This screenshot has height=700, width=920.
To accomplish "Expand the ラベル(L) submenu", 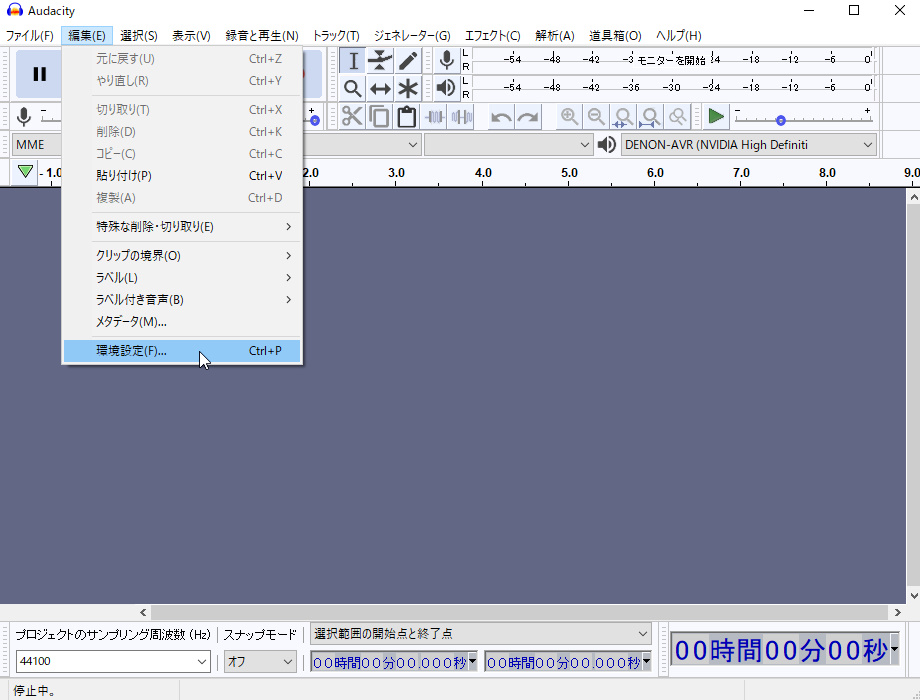I will (117, 278).
